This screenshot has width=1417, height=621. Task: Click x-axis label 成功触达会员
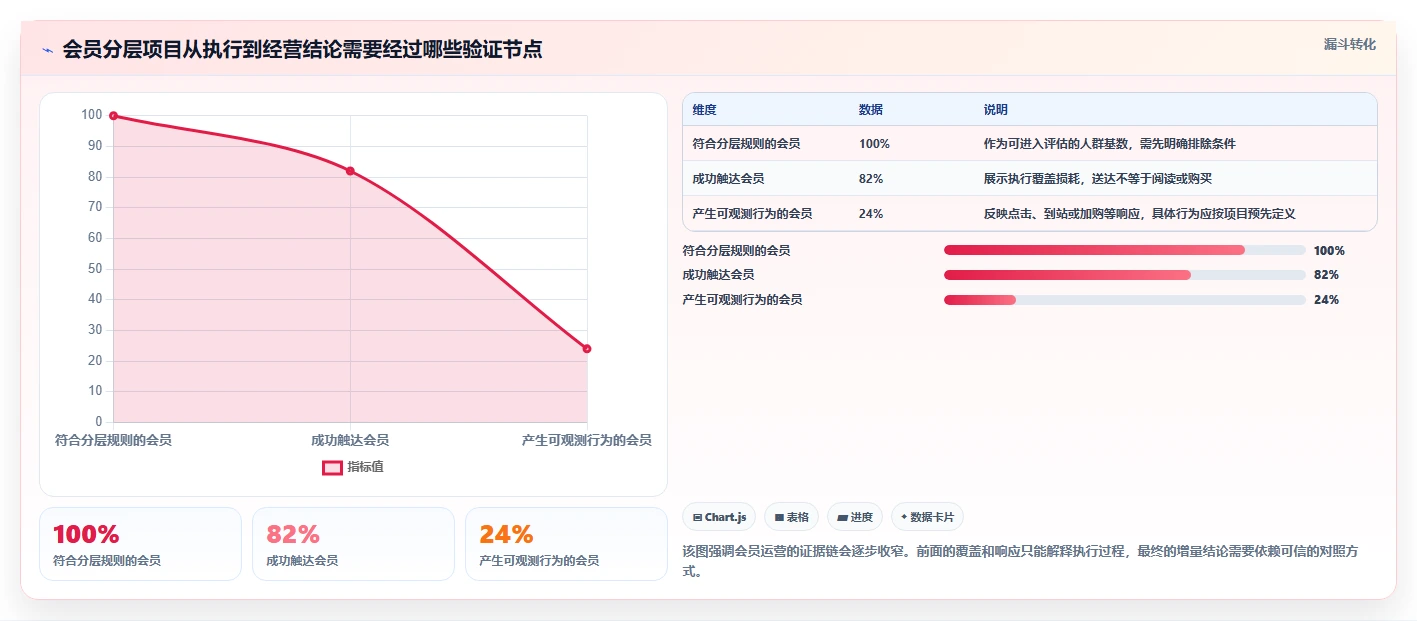tap(350, 440)
